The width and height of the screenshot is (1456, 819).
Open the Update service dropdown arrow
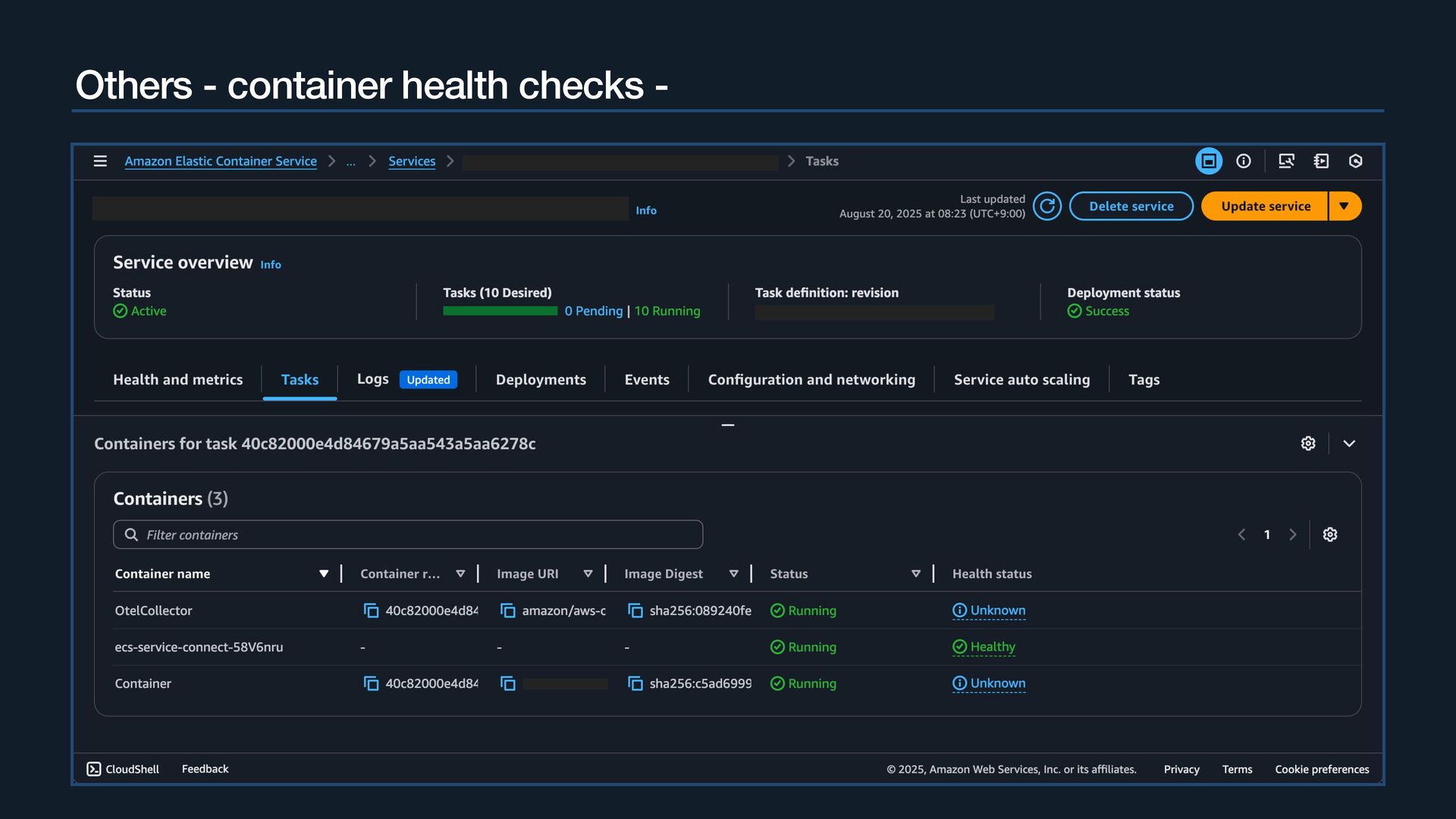1345,206
